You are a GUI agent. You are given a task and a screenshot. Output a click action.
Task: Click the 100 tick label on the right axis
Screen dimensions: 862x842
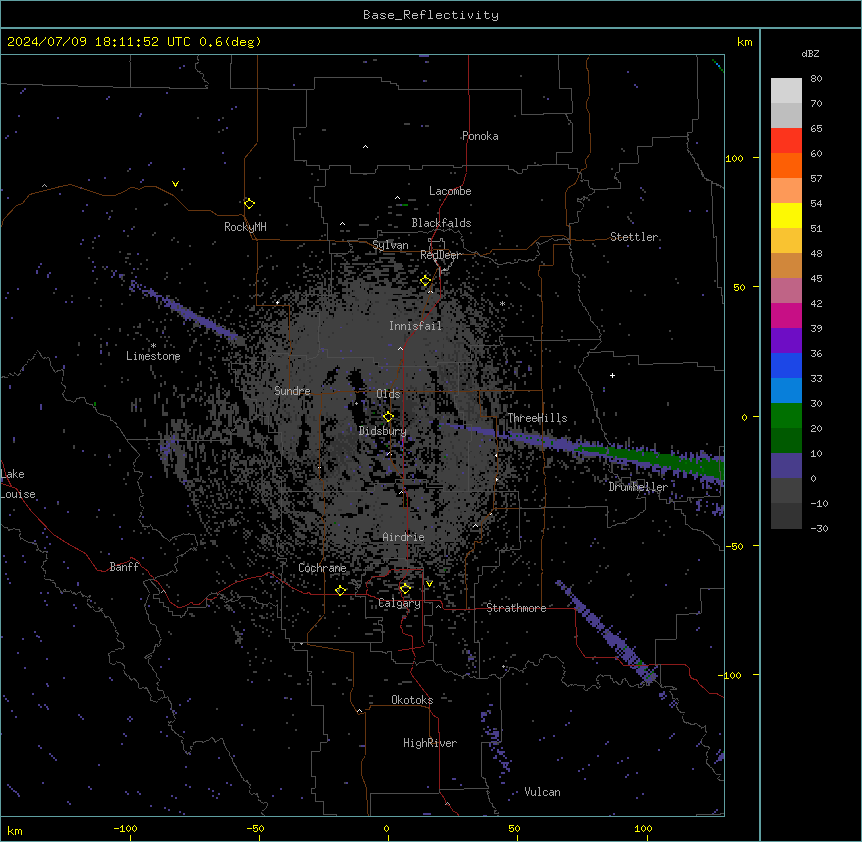tap(734, 158)
